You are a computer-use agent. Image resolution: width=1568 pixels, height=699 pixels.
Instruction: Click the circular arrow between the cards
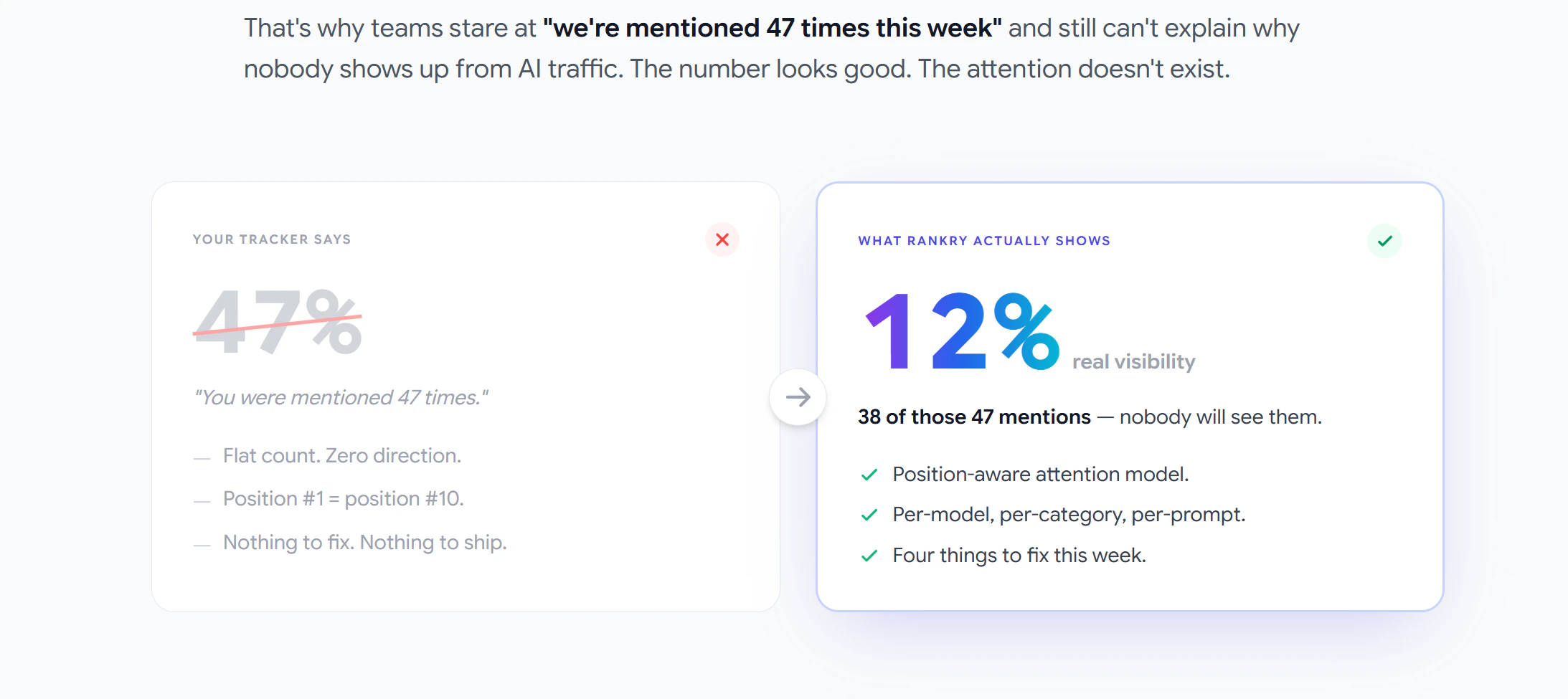tap(798, 397)
